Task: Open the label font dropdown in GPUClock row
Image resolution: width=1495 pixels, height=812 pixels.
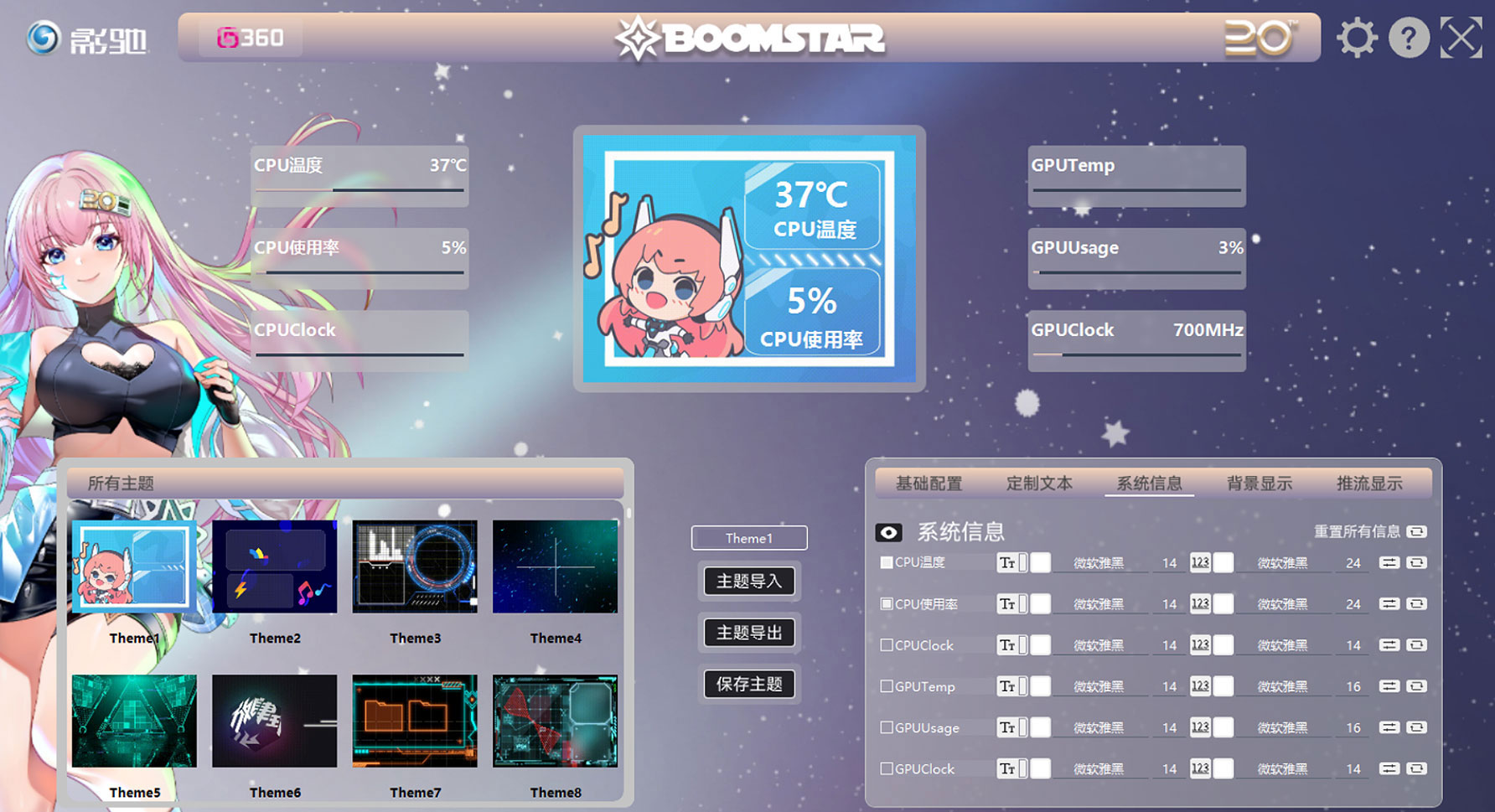Action: point(1099,768)
